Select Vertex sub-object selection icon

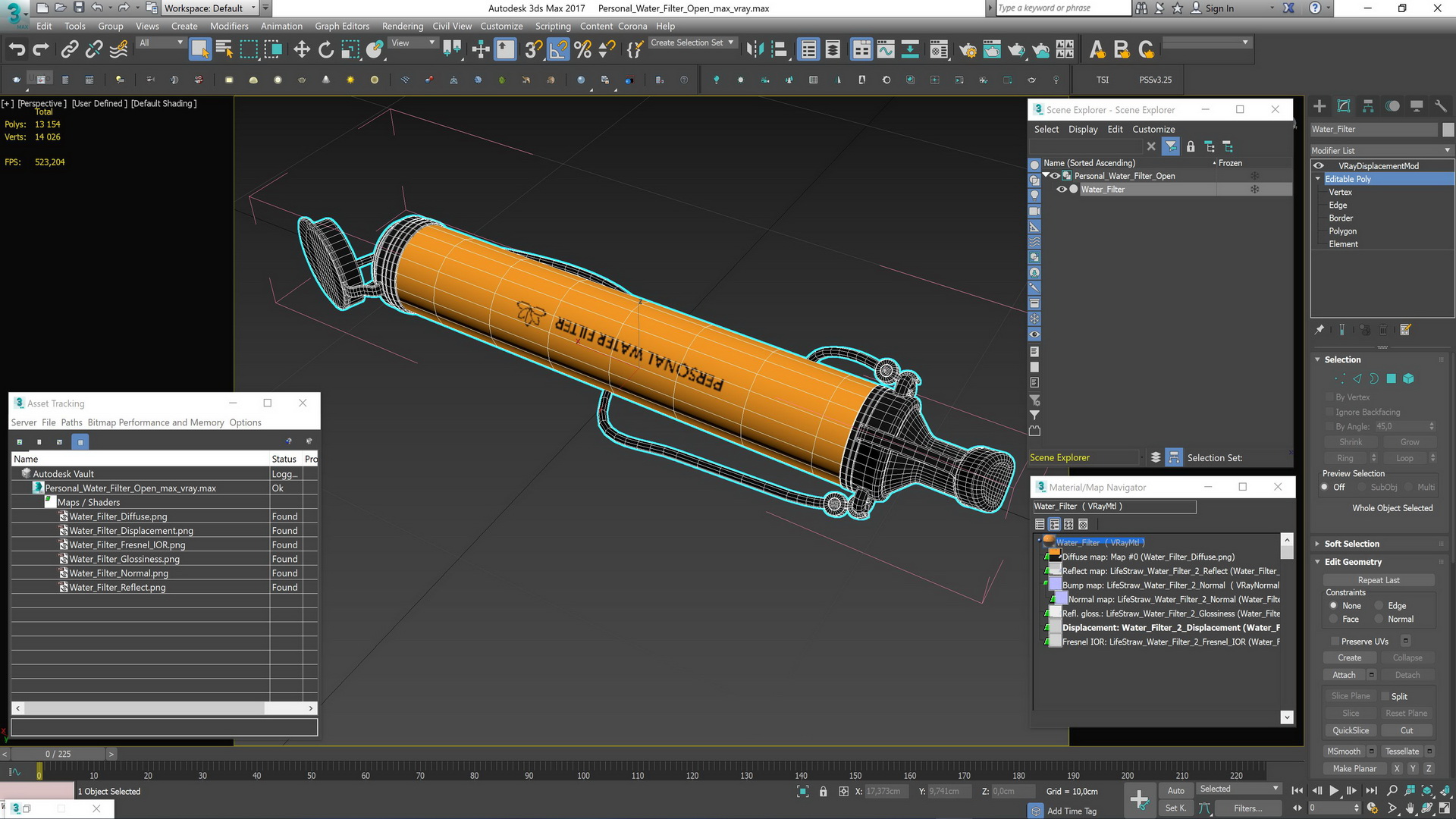1340,378
